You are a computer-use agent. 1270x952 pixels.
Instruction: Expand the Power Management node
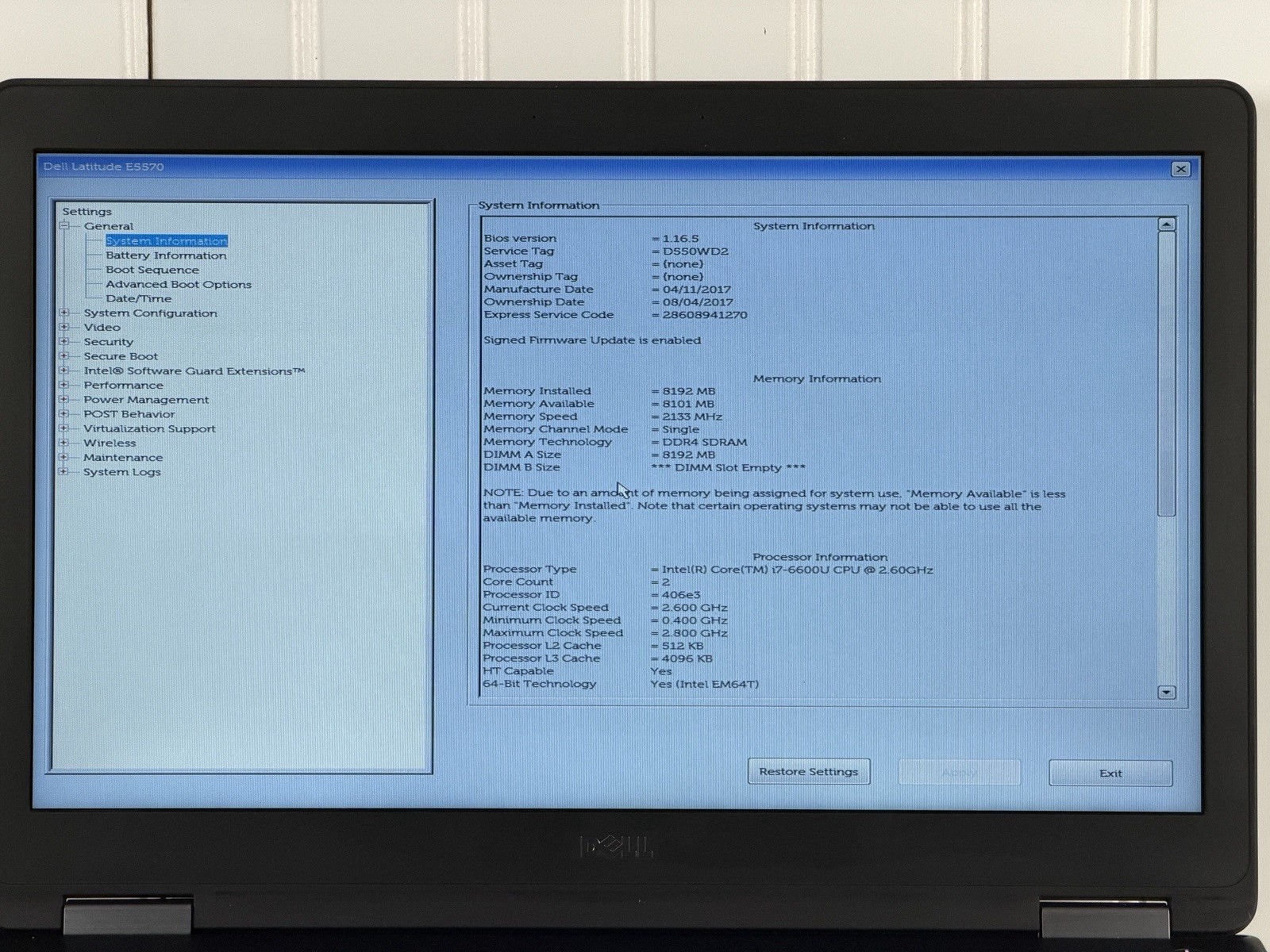tap(64, 399)
